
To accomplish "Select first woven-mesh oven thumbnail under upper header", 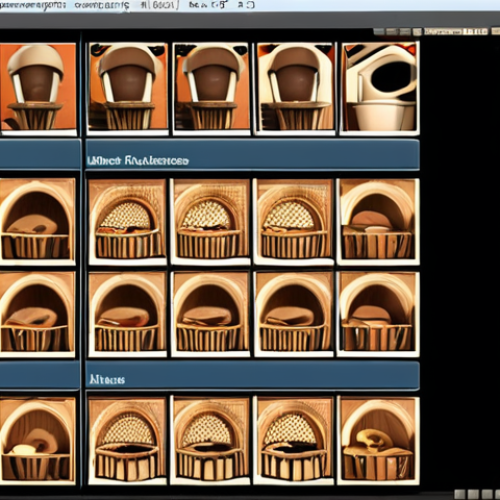I will coord(128,221).
